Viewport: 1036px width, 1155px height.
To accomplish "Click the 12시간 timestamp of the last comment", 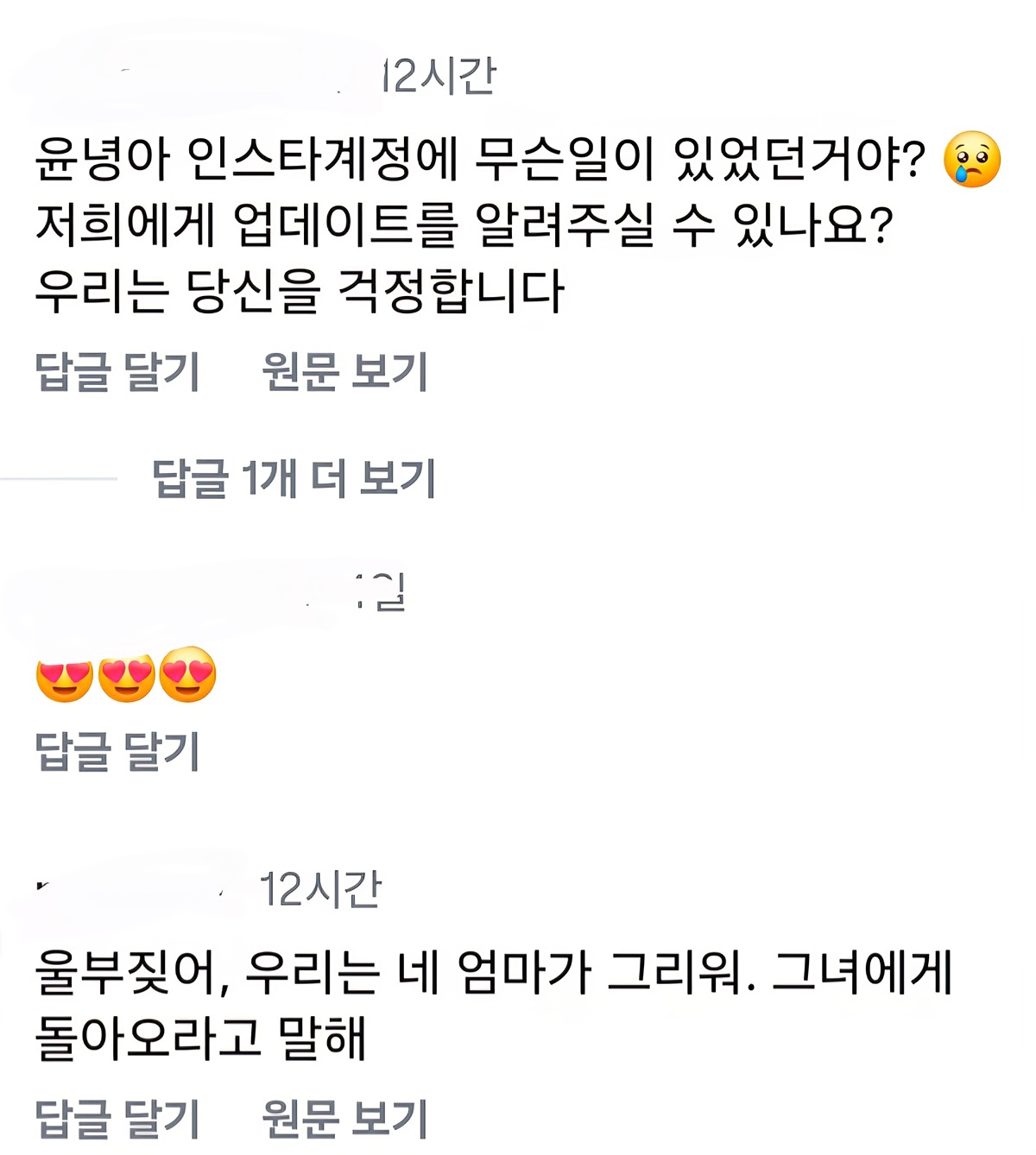I will [x=320, y=889].
